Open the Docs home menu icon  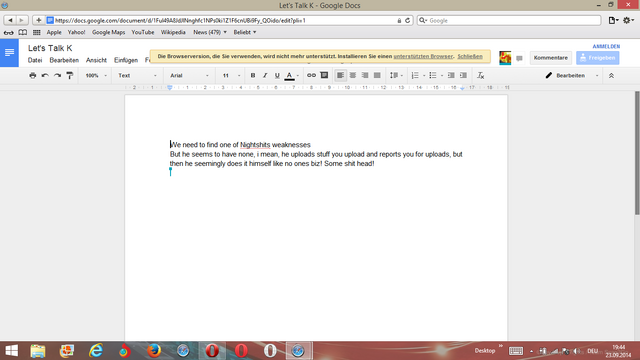point(9,53)
